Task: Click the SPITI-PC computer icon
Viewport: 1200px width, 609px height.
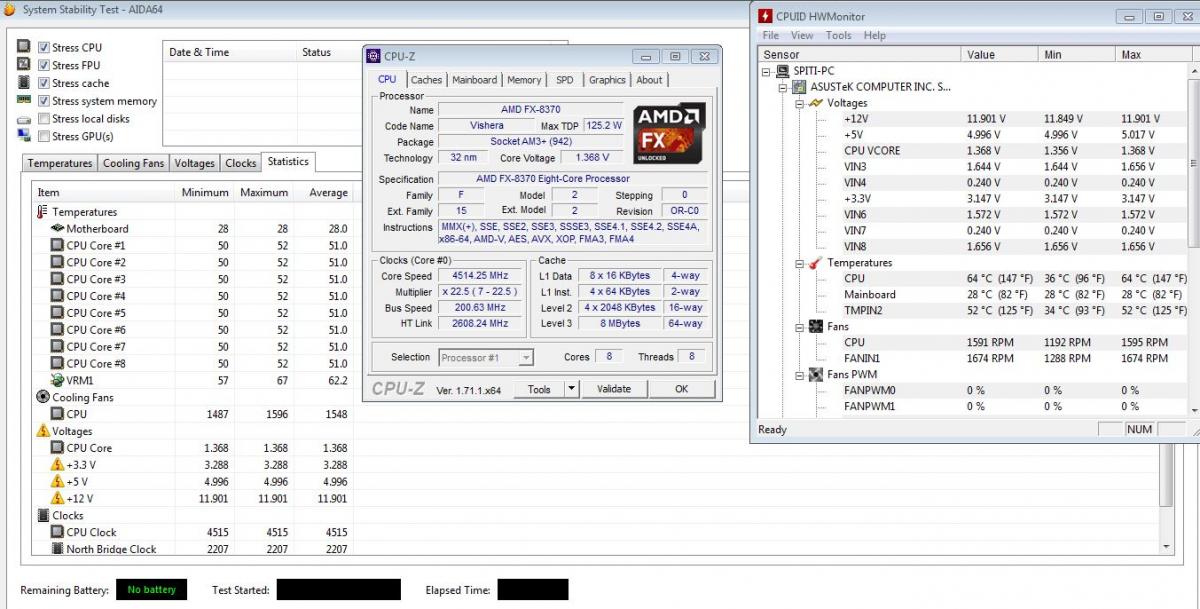Action: click(x=783, y=71)
